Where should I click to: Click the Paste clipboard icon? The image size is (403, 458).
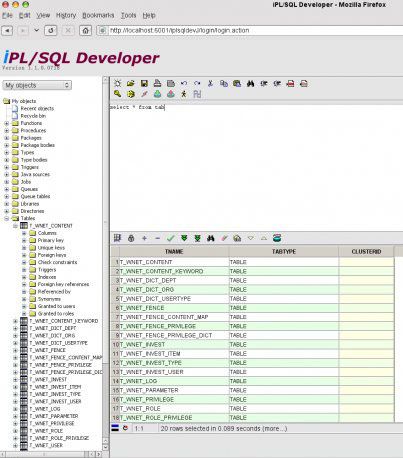point(237,83)
